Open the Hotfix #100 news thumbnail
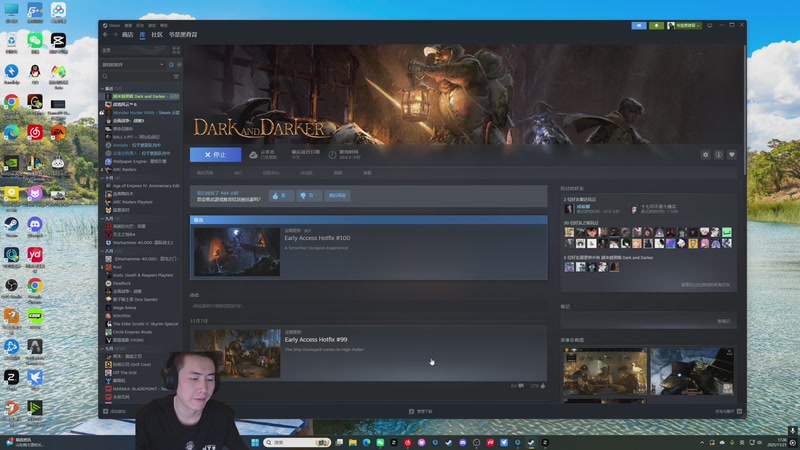 [x=237, y=252]
